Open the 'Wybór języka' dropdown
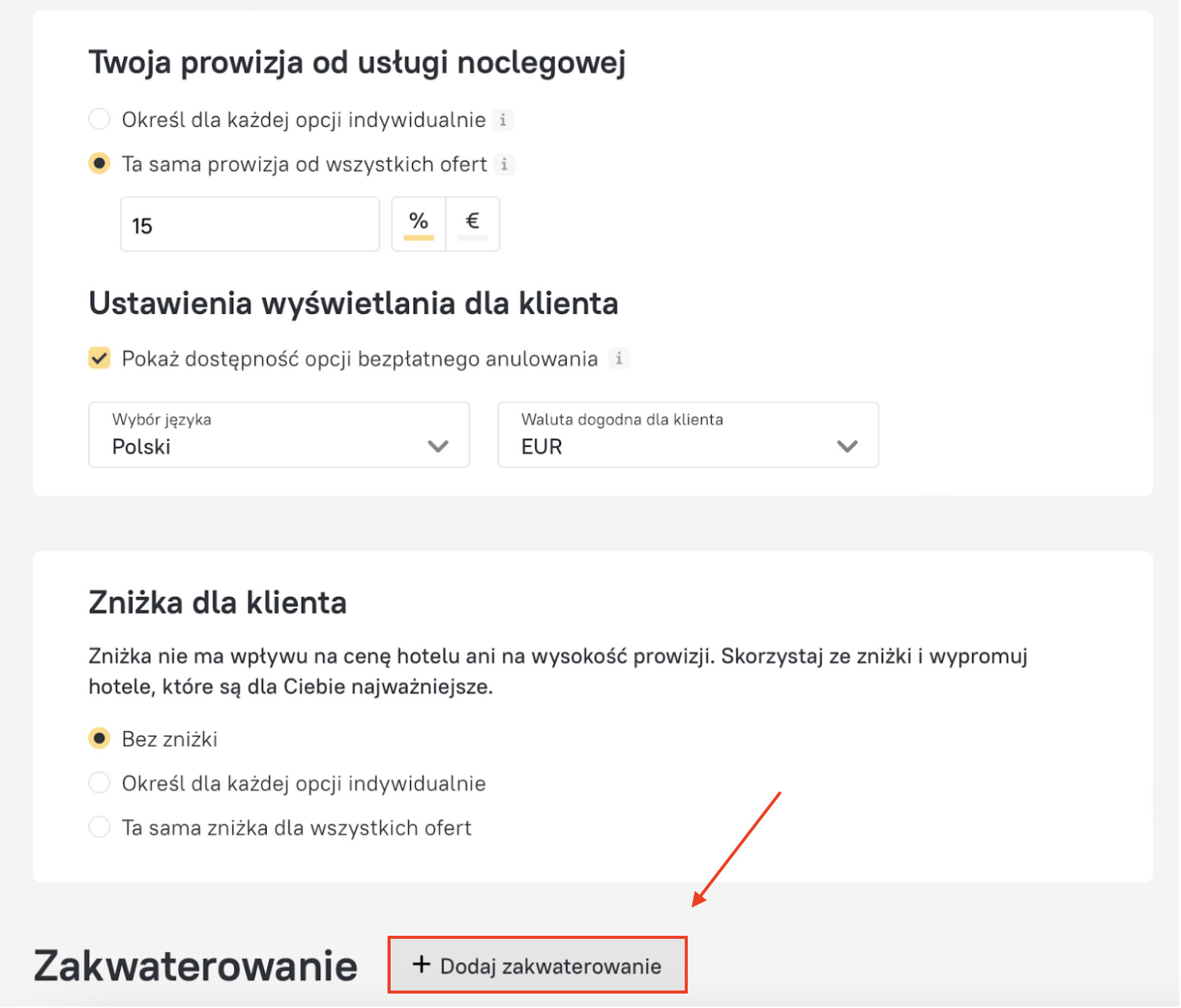 coord(278,435)
